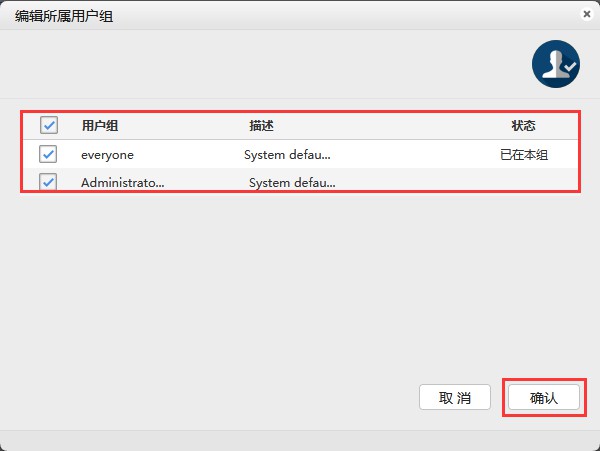The width and height of the screenshot is (600, 451).
Task: Click the bottom status bar strip
Action: click(300, 440)
